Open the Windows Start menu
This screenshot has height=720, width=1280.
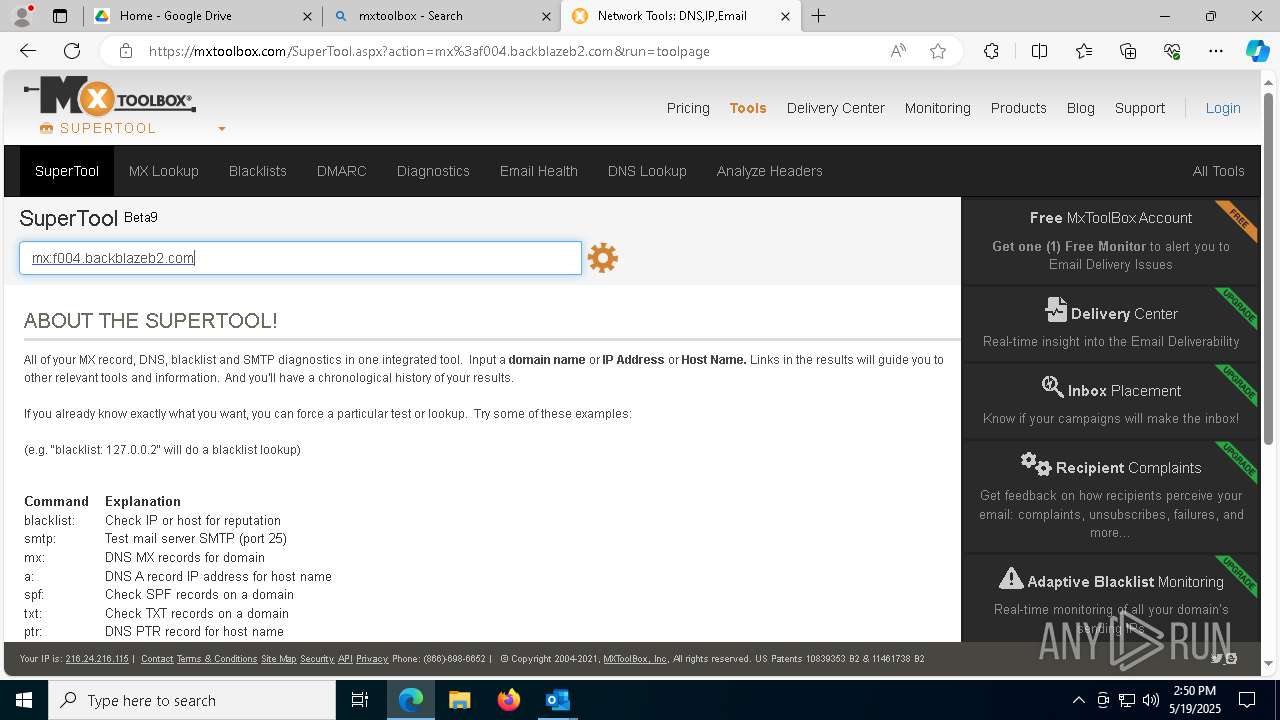(x=23, y=700)
